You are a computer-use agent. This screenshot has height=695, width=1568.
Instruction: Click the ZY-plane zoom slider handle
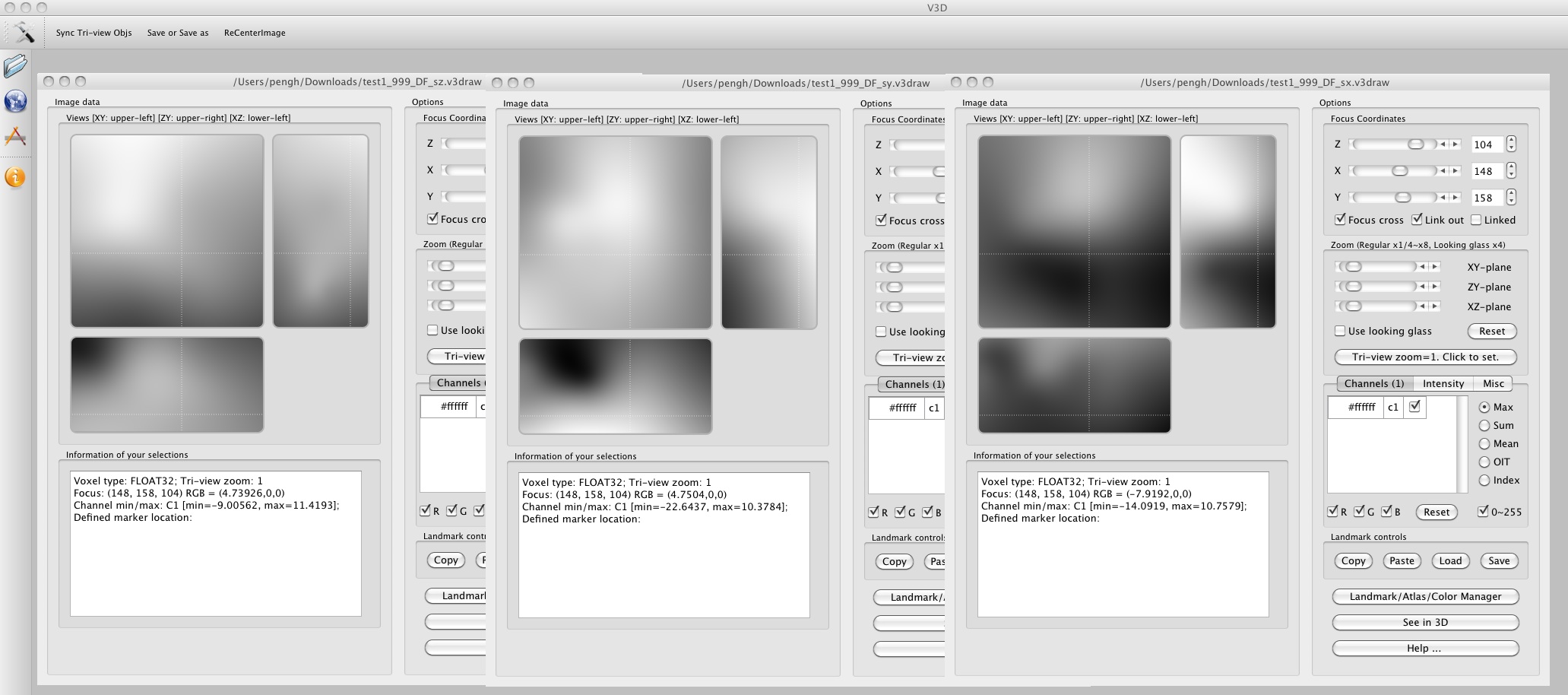point(1353,287)
